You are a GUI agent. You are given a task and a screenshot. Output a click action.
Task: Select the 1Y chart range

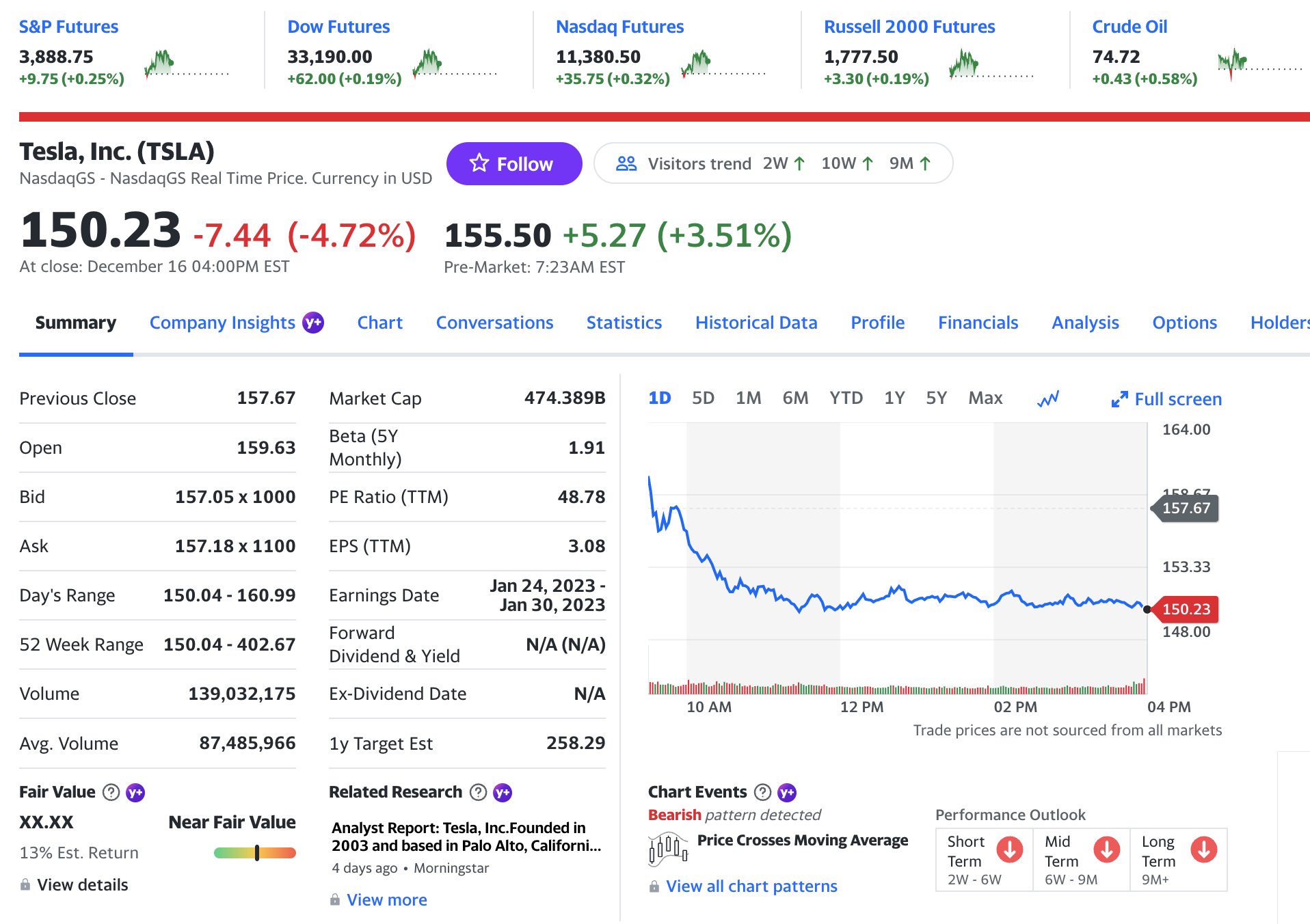[894, 398]
